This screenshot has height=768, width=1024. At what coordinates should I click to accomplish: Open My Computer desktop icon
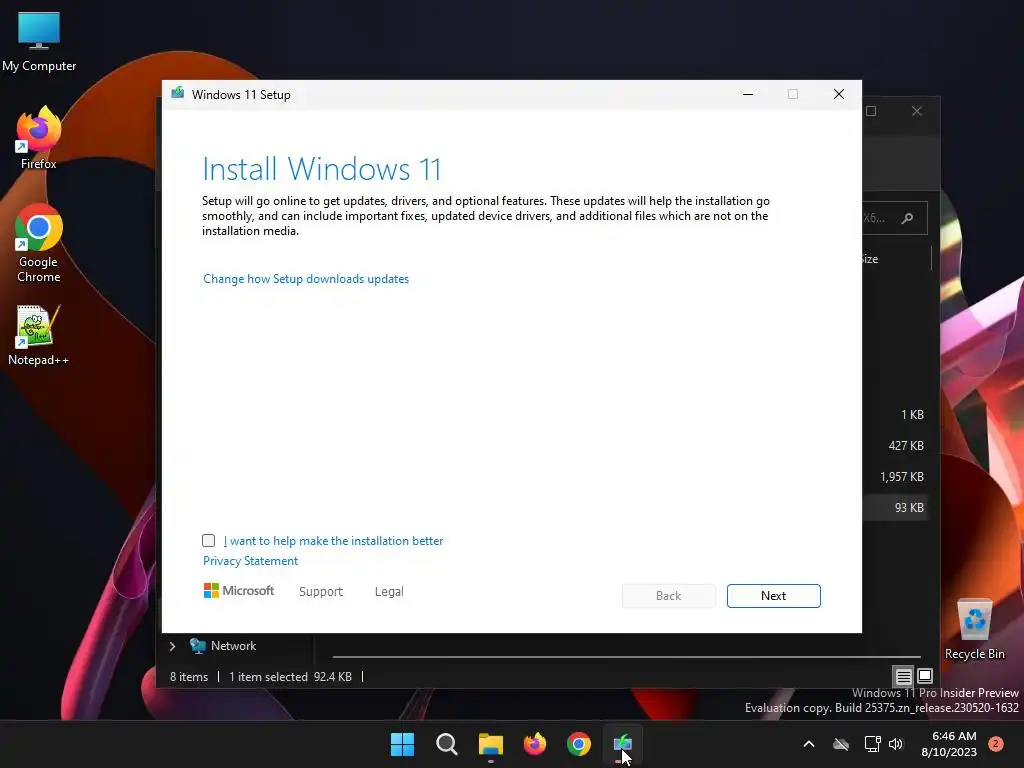click(x=39, y=41)
